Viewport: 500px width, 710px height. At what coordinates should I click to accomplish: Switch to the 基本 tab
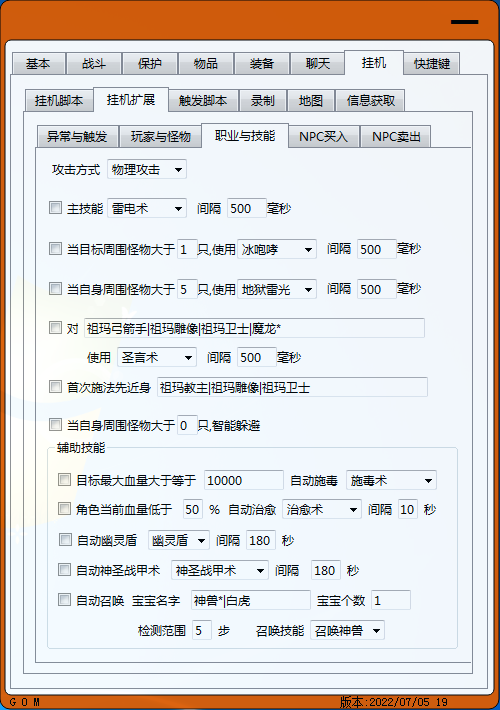pyautogui.click(x=38, y=63)
